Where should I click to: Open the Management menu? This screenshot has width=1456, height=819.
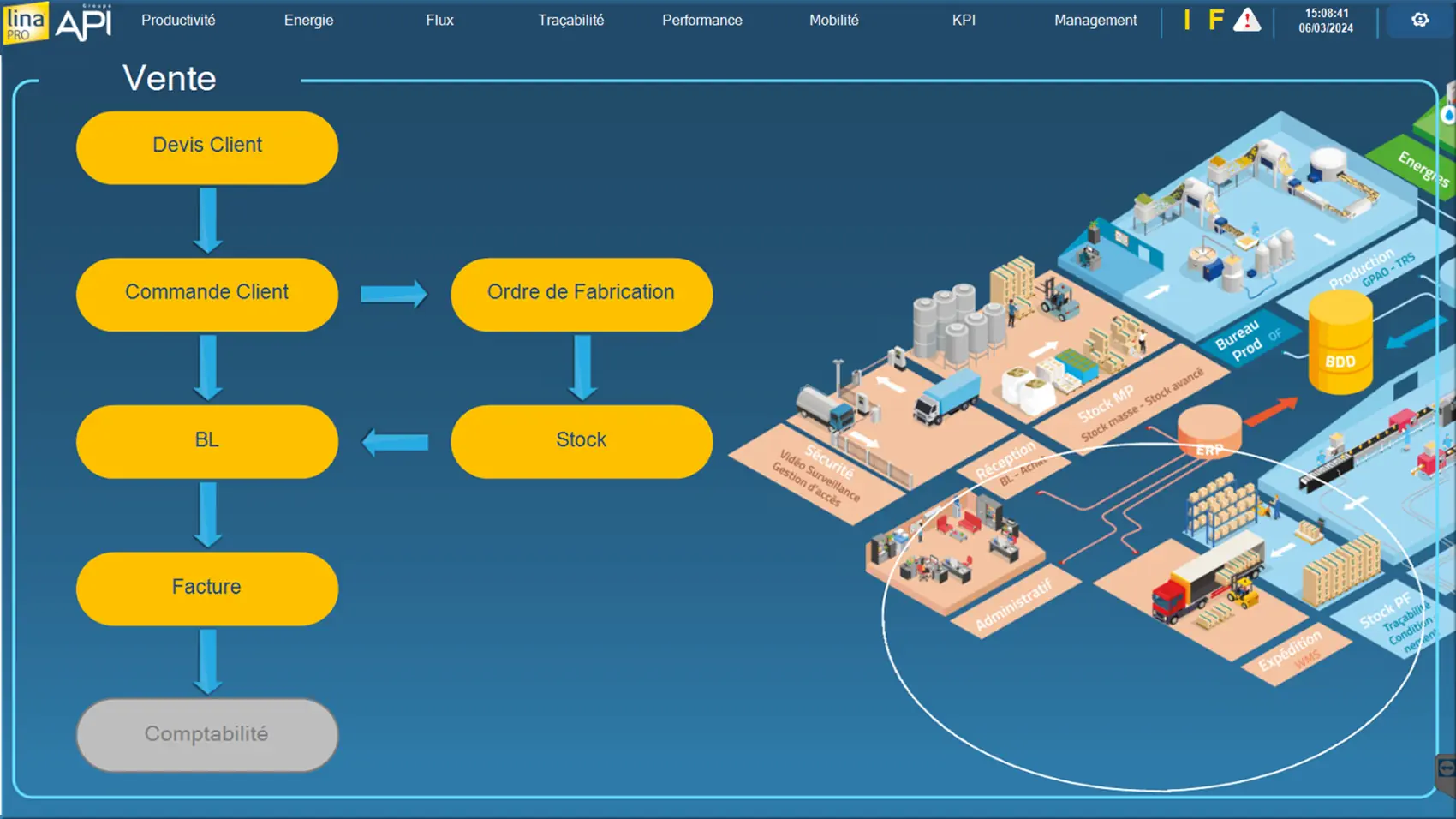(x=1095, y=20)
